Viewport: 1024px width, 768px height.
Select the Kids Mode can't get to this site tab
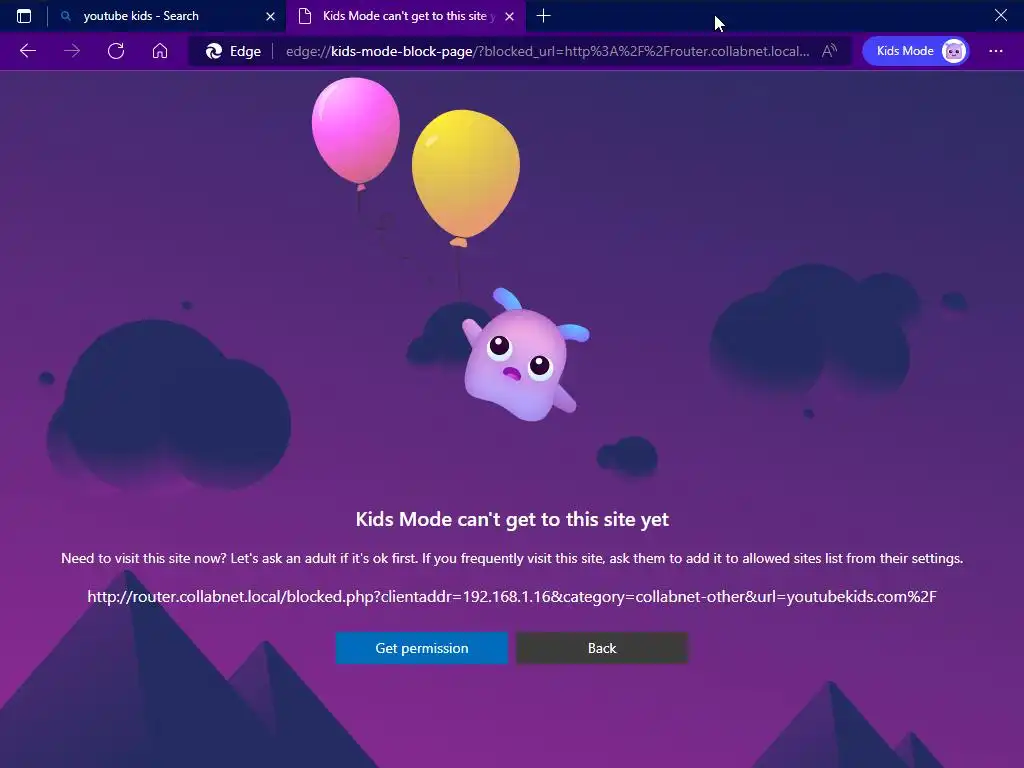click(405, 16)
